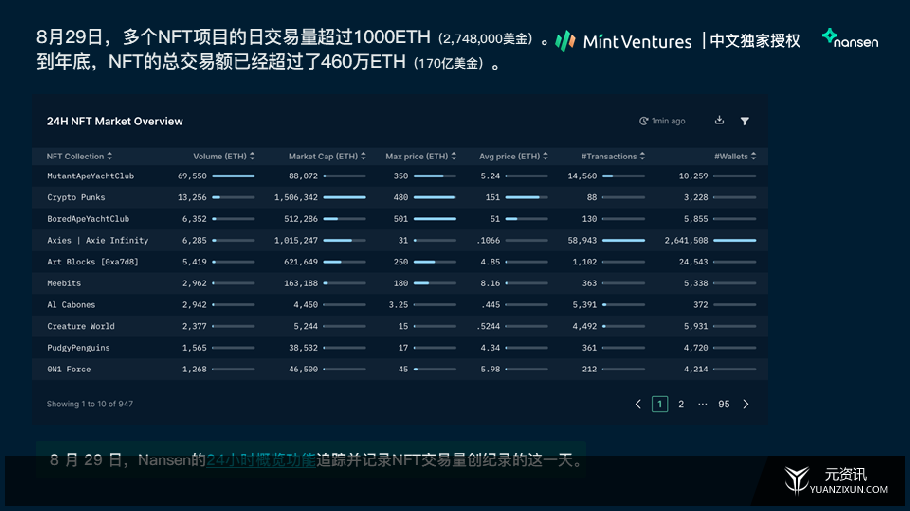
Task: Click the Nansen logo
Action: click(x=850, y=39)
